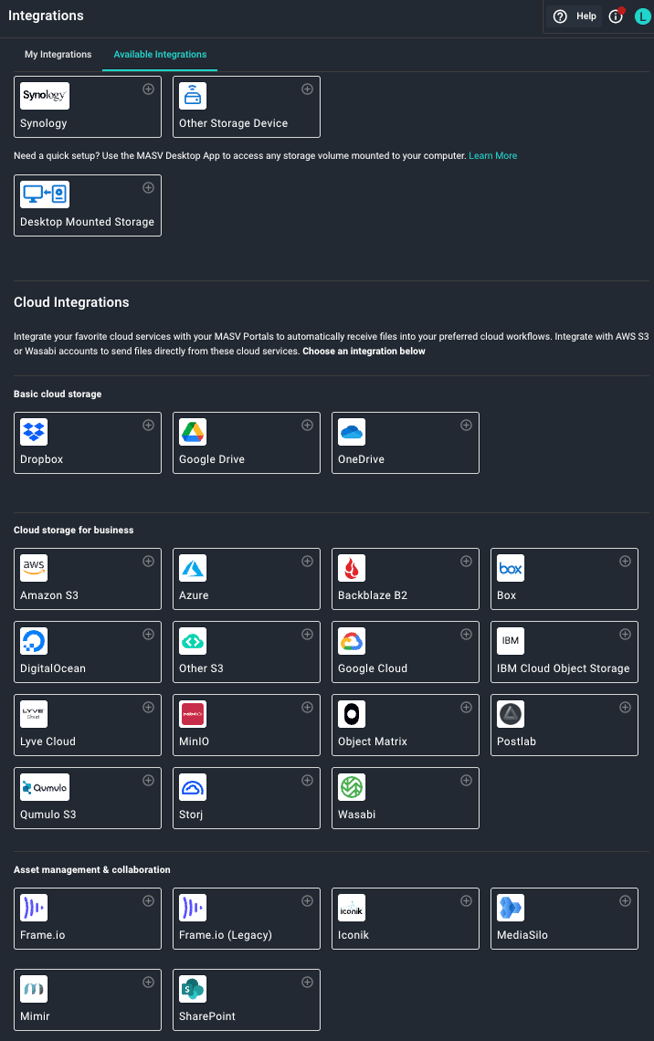654x1041 pixels.
Task: Add Iconik with its plus button
Action: tap(466, 901)
